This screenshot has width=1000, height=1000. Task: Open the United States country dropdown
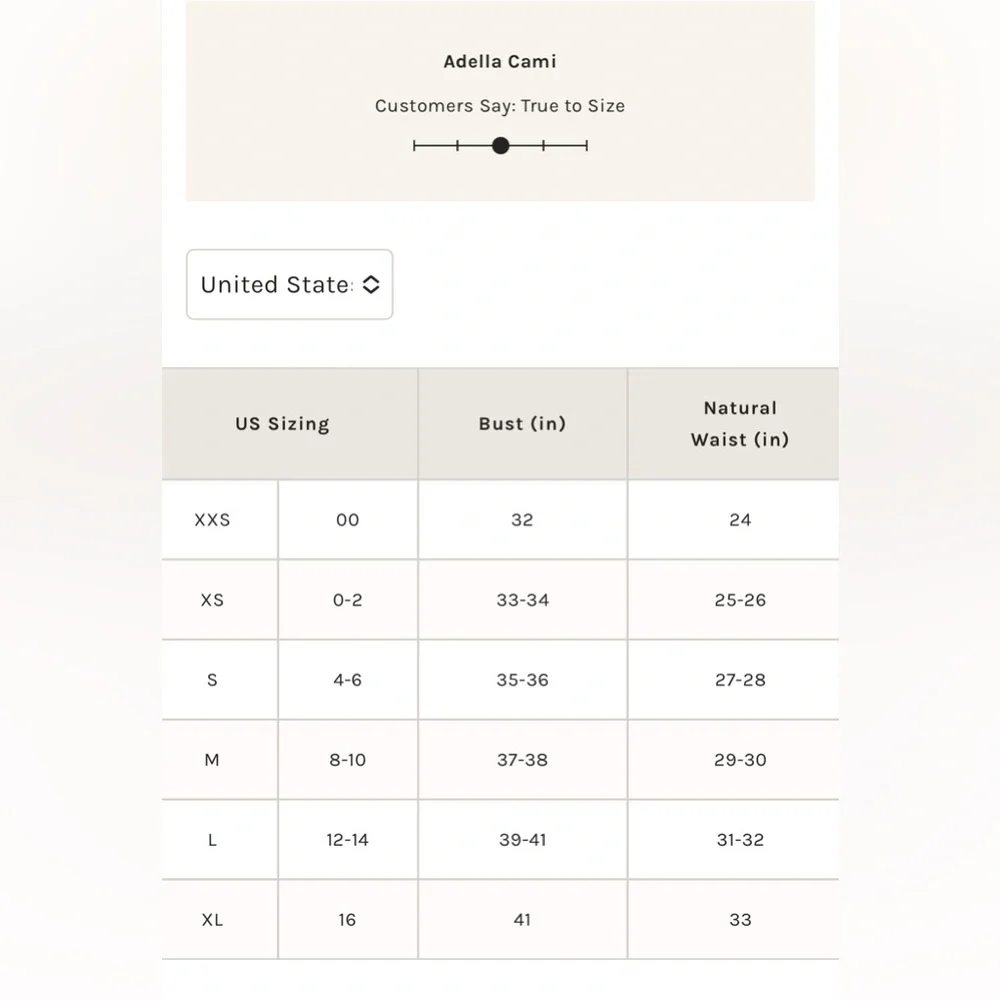[290, 284]
